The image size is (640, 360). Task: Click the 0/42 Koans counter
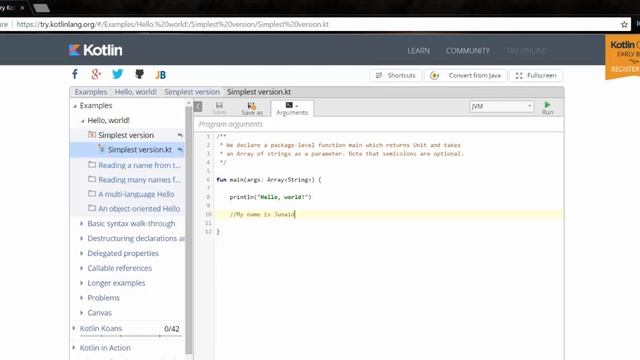coord(171,329)
